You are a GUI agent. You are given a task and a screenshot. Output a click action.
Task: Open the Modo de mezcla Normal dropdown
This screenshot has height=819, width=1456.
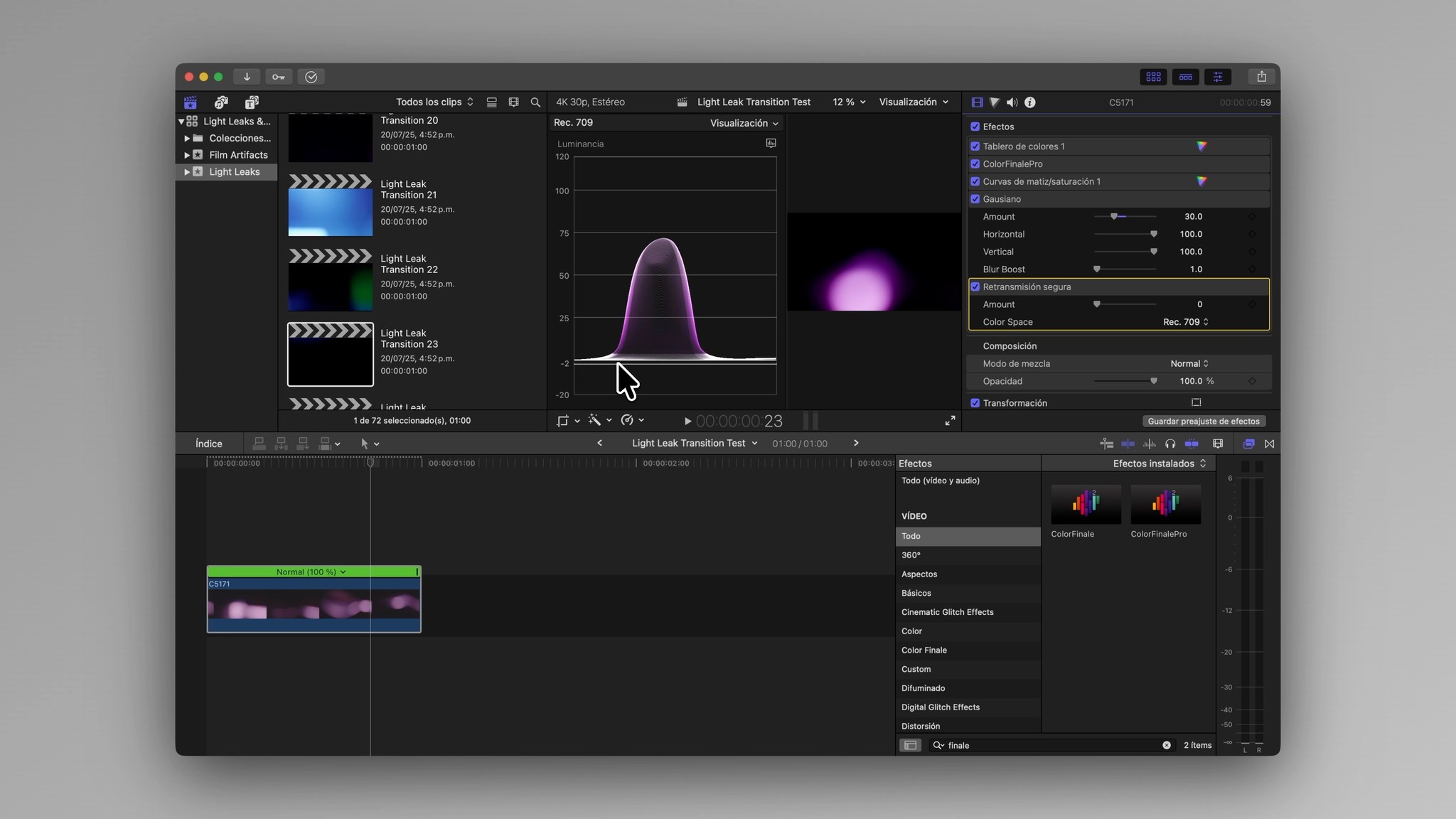click(x=1189, y=364)
